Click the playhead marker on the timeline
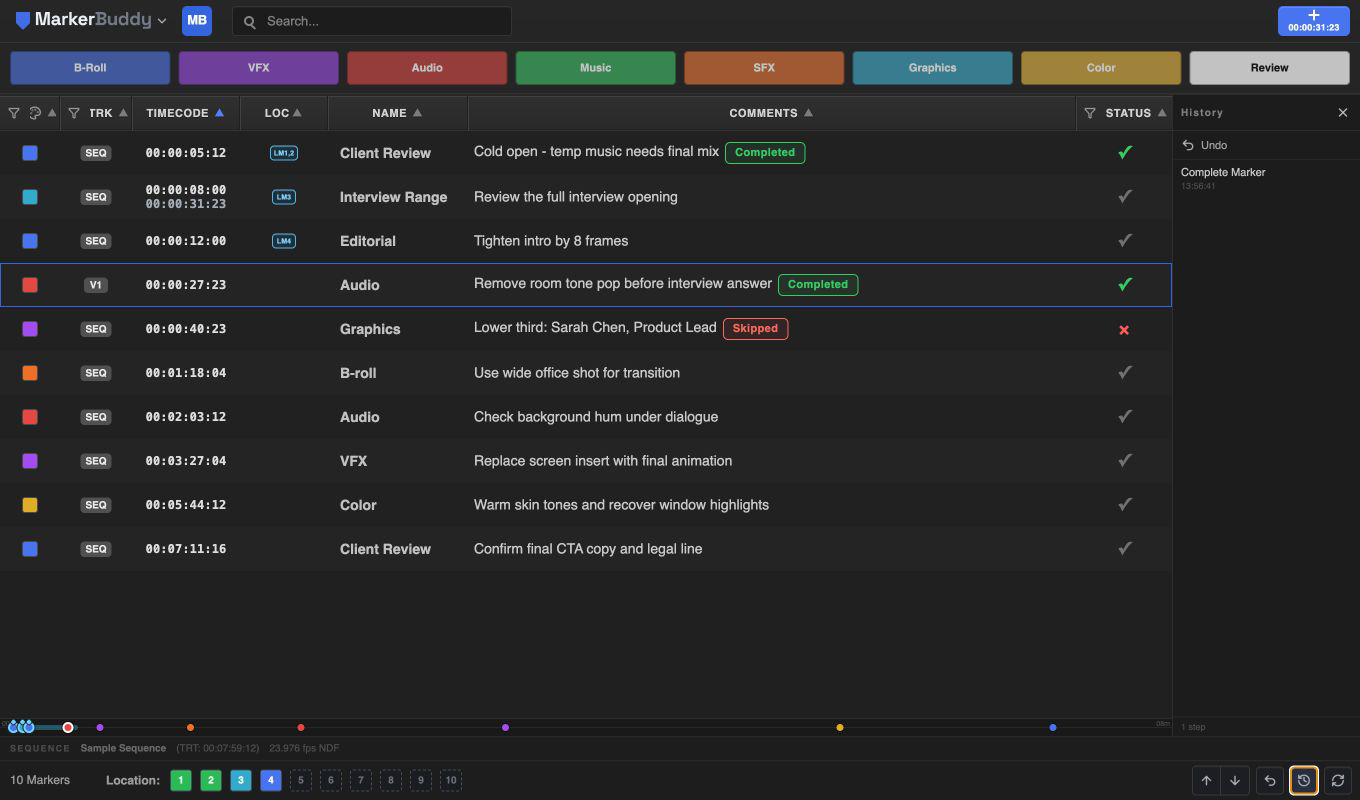 (68, 727)
